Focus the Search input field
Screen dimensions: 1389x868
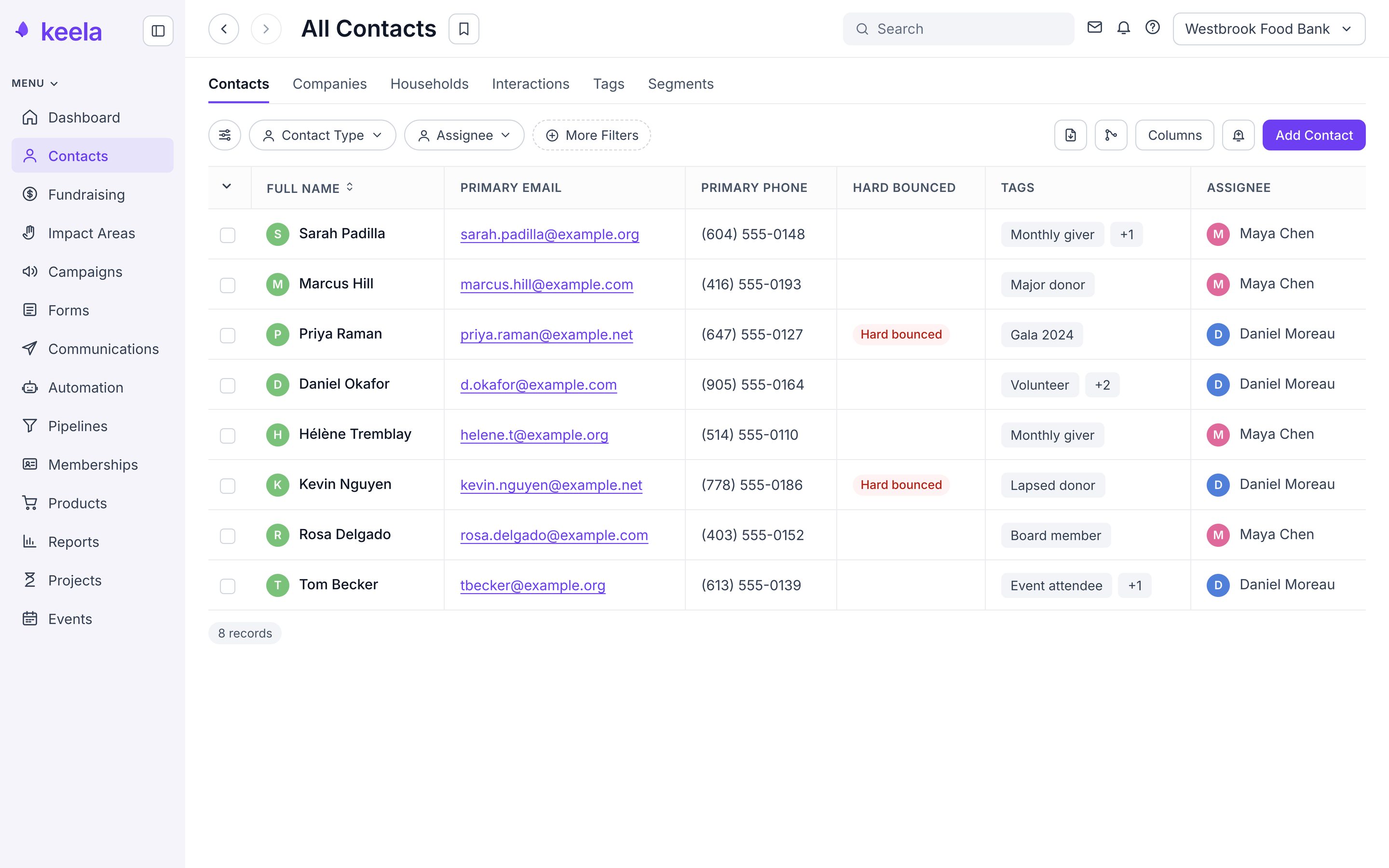[958, 29]
